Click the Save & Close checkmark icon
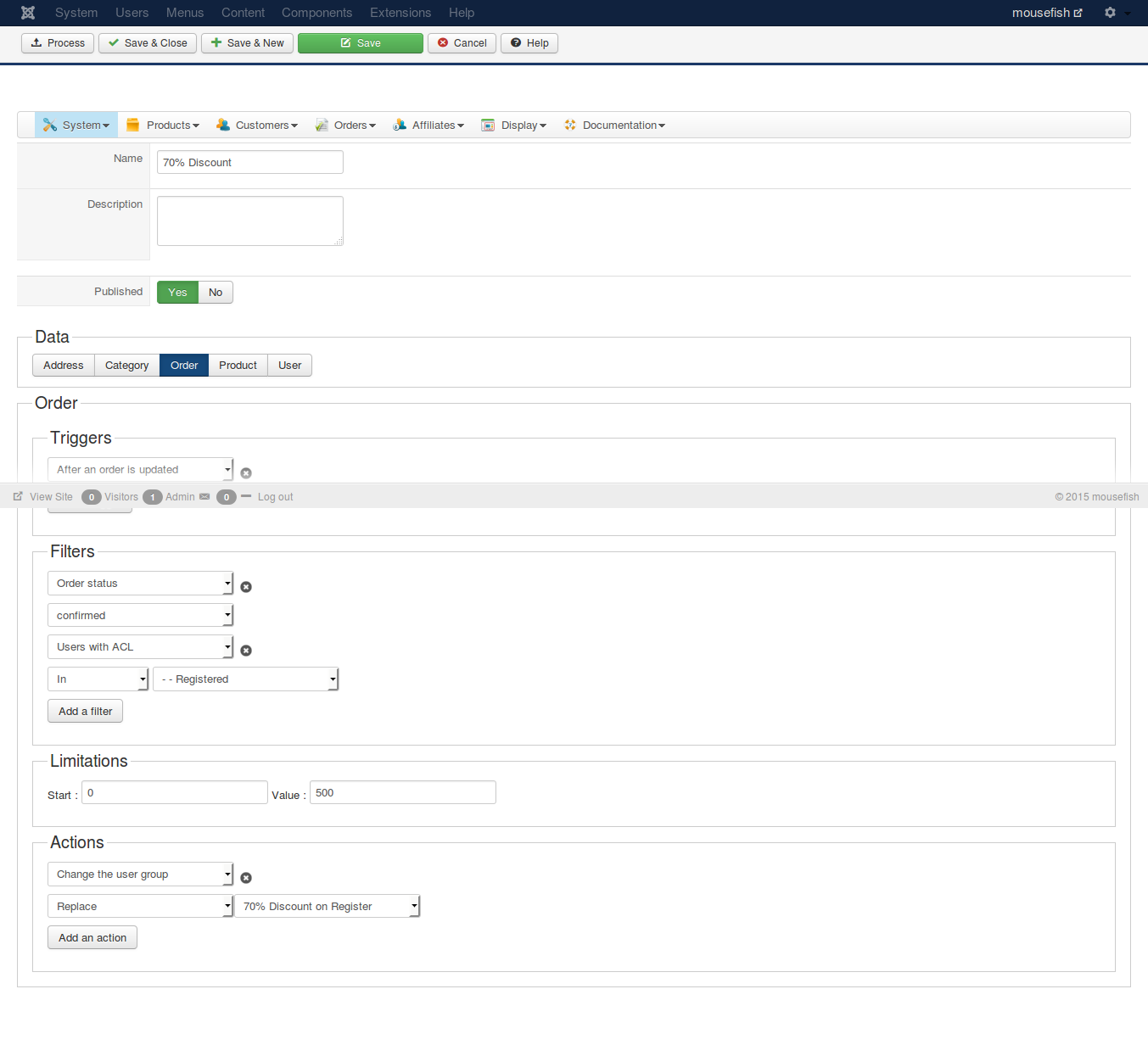1148x1045 pixels. (114, 42)
